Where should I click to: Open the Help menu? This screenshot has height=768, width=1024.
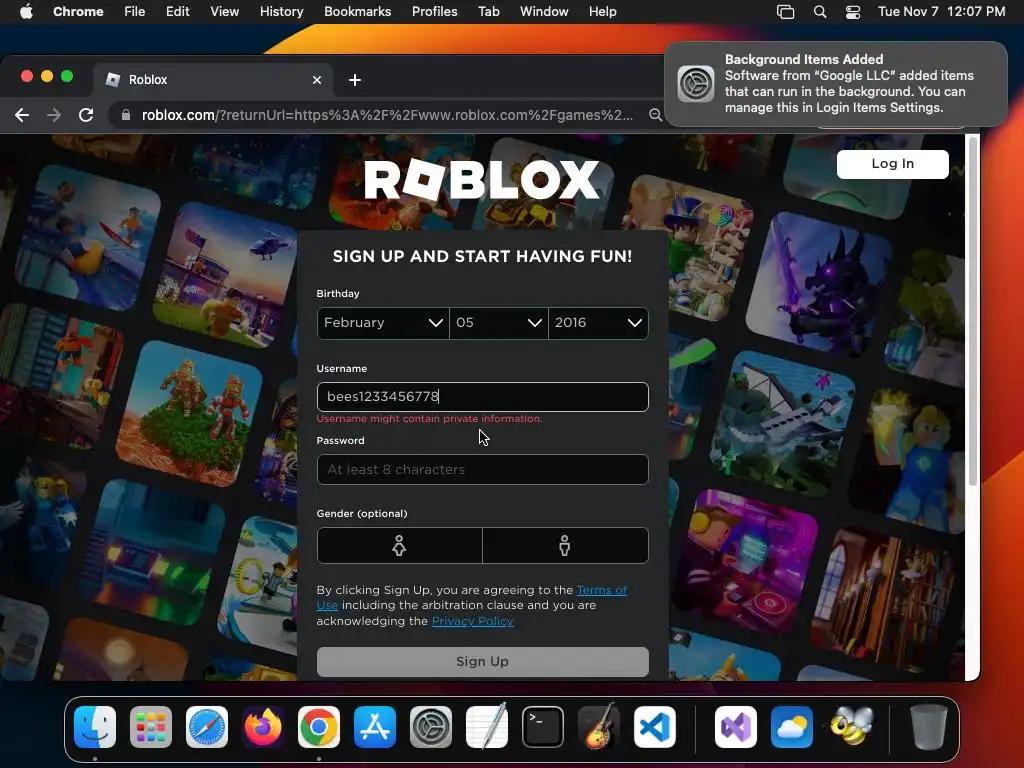click(602, 12)
